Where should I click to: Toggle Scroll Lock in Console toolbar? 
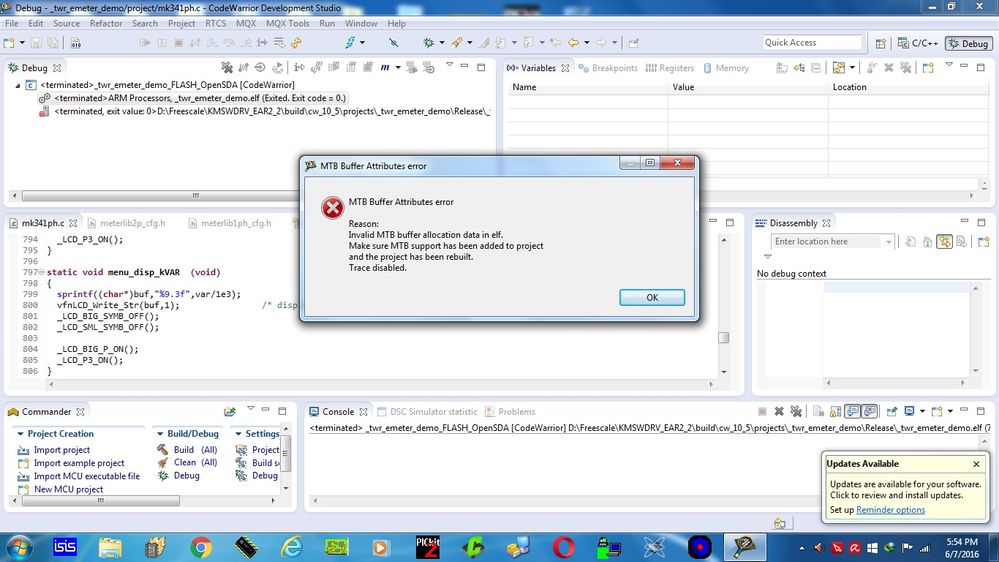click(835, 412)
